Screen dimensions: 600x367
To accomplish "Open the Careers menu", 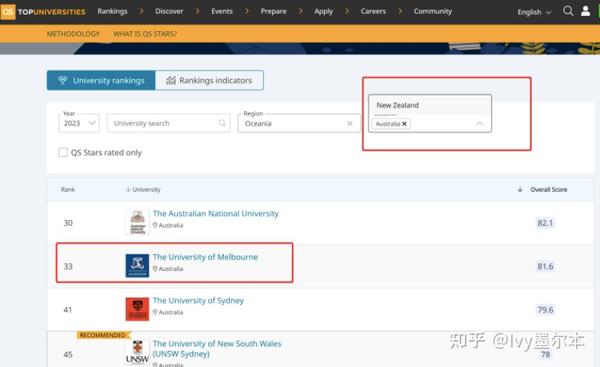I will click(373, 11).
